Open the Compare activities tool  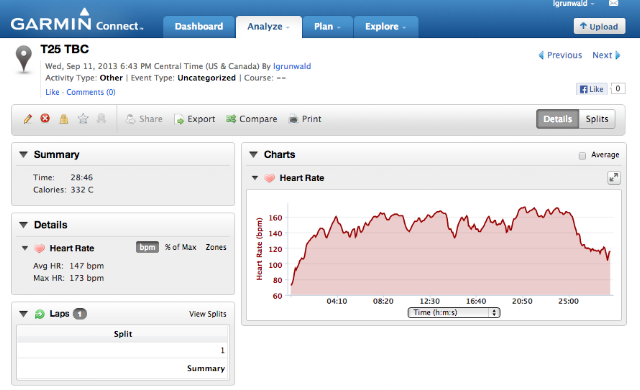click(x=251, y=119)
